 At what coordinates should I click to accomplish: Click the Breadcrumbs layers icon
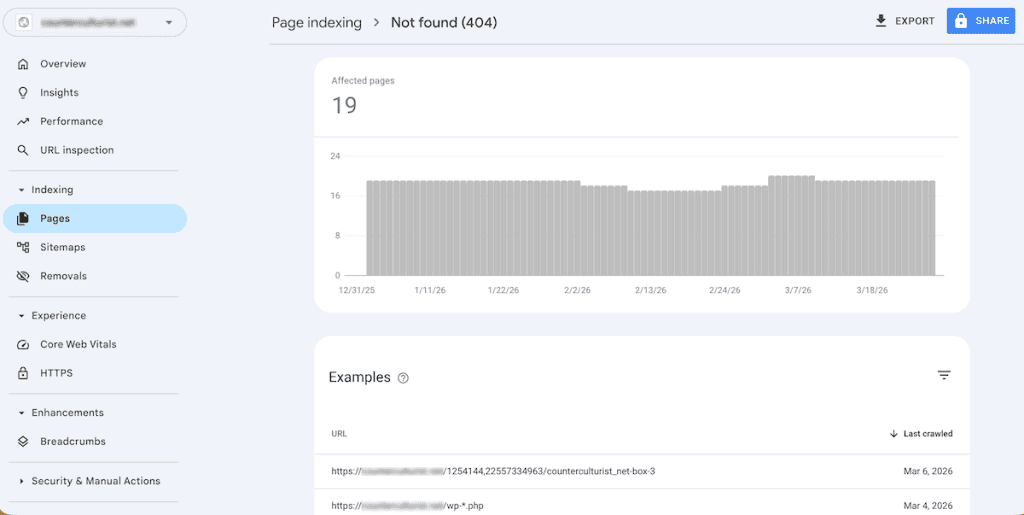click(x=23, y=442)
